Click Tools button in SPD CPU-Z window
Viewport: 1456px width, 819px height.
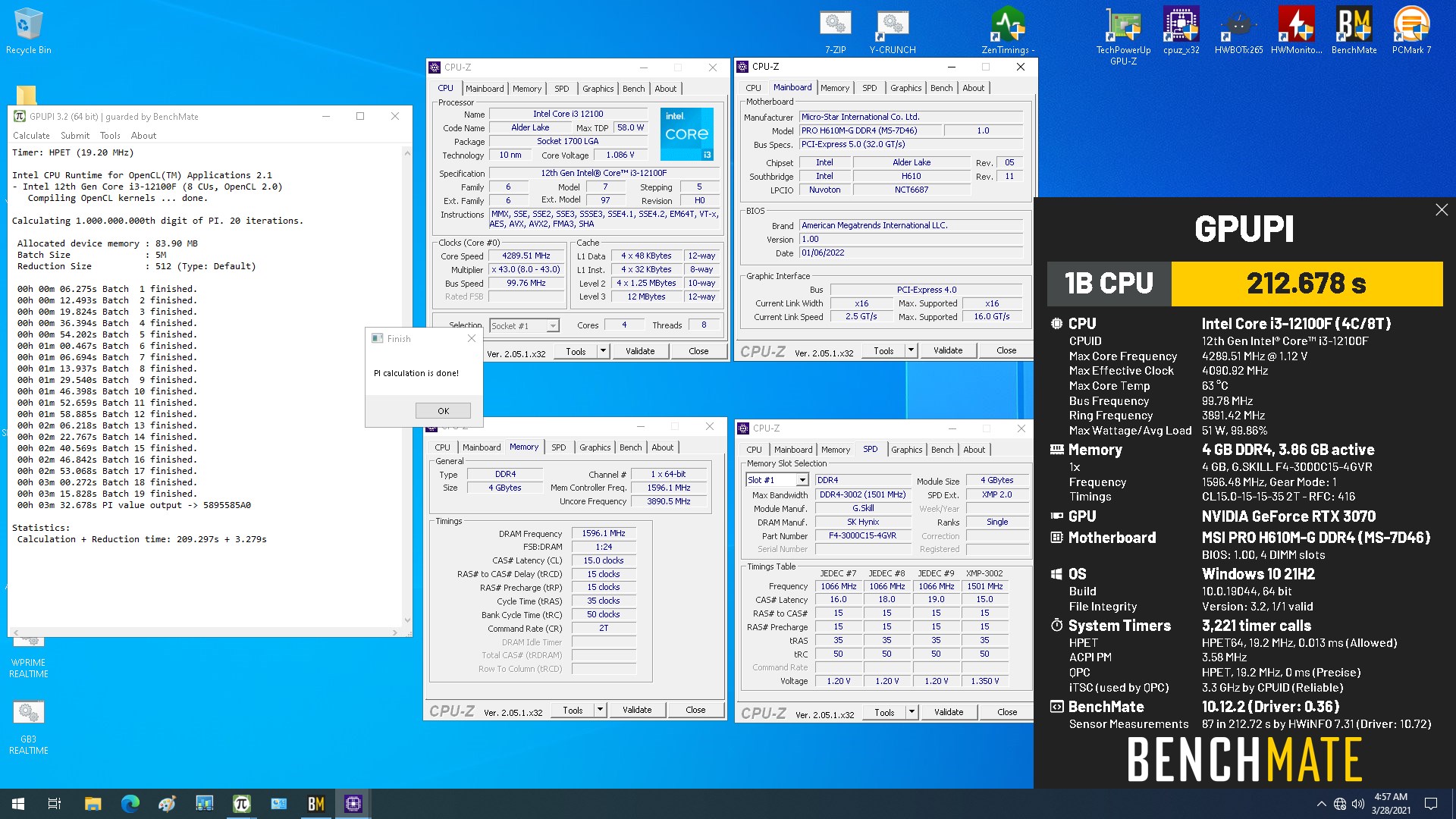884,712
